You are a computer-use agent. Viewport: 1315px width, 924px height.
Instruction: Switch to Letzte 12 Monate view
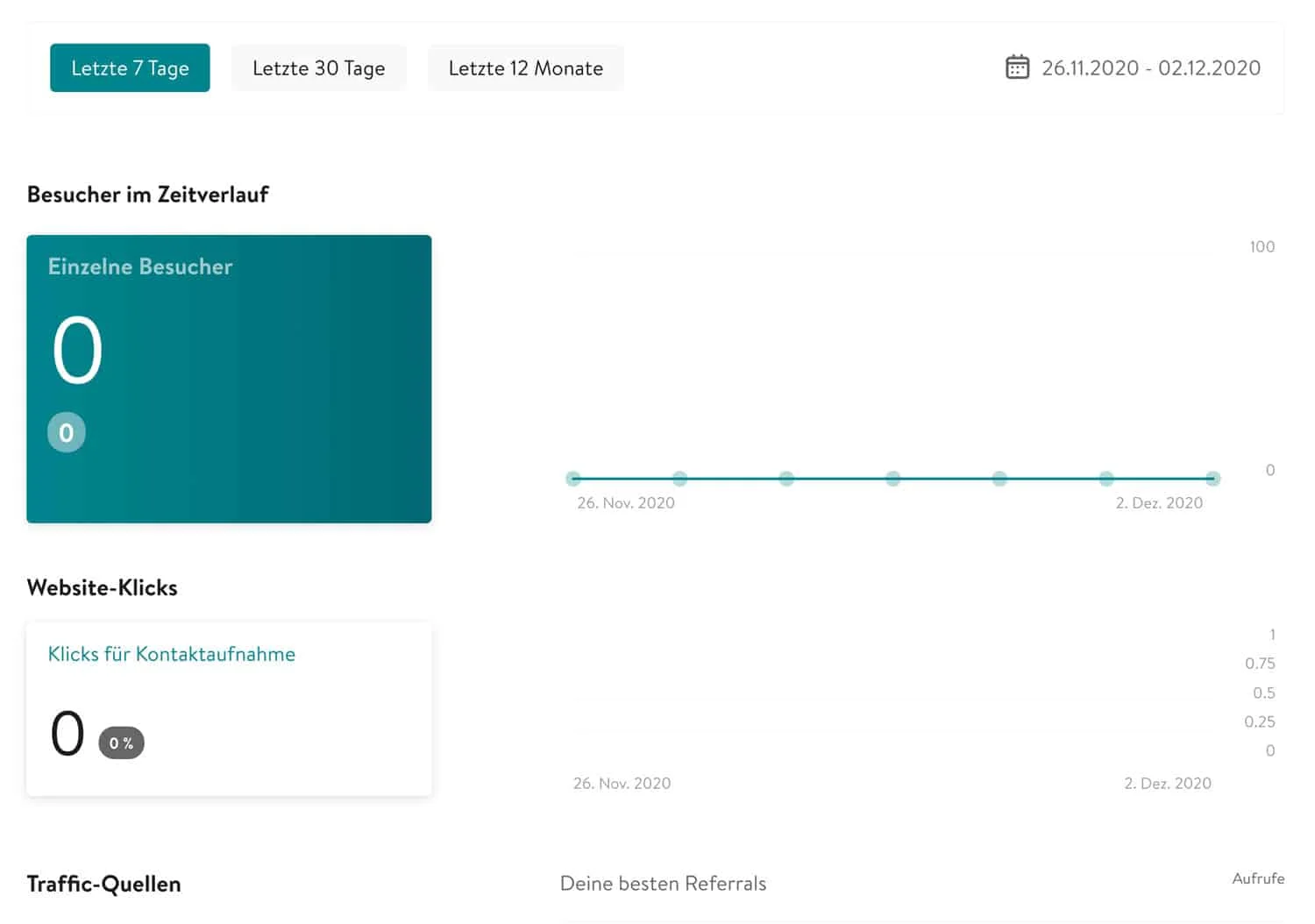tap(525, 68)
